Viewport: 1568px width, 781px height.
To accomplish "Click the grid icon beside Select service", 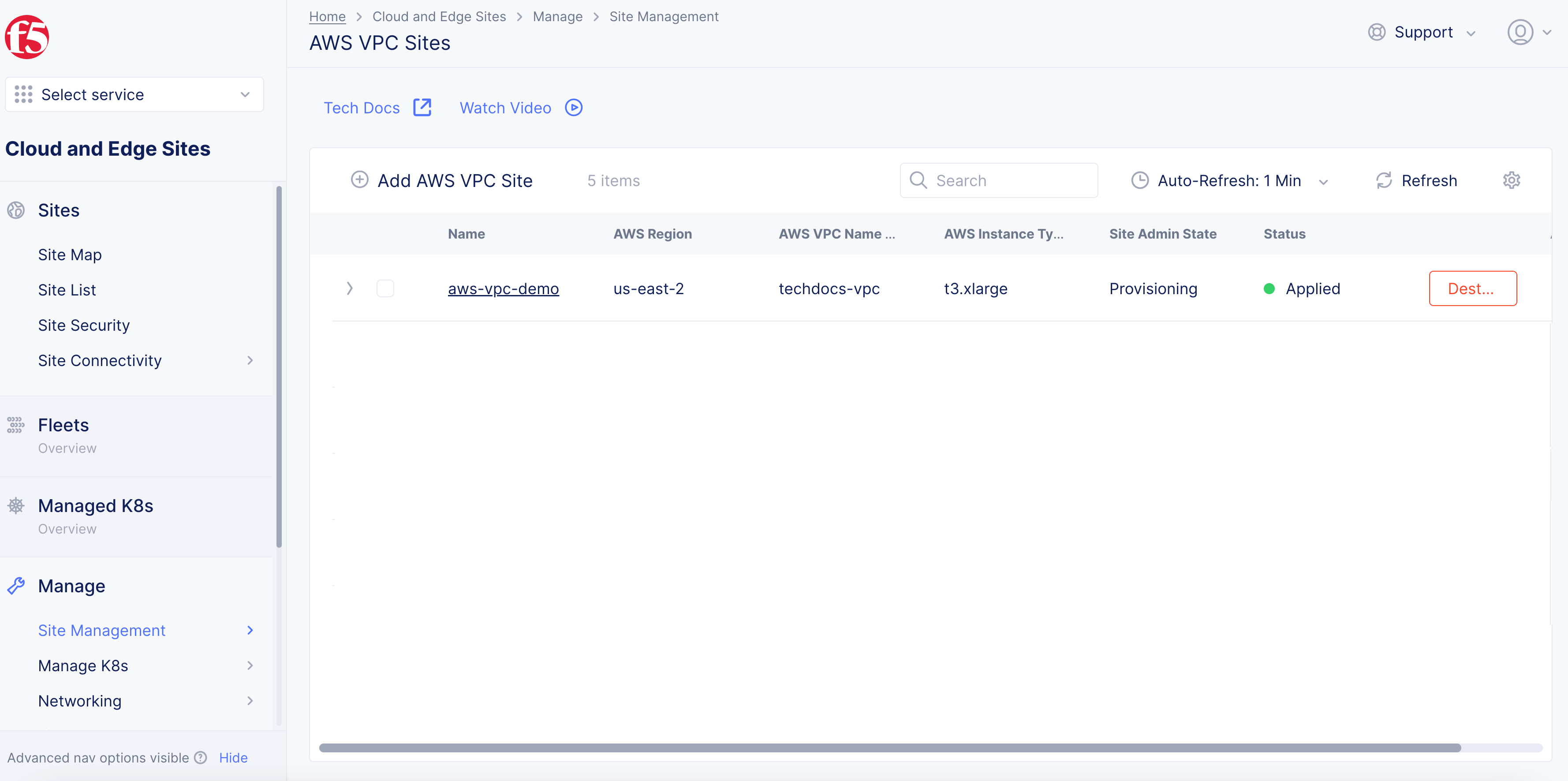I will (x=23, y=94).
